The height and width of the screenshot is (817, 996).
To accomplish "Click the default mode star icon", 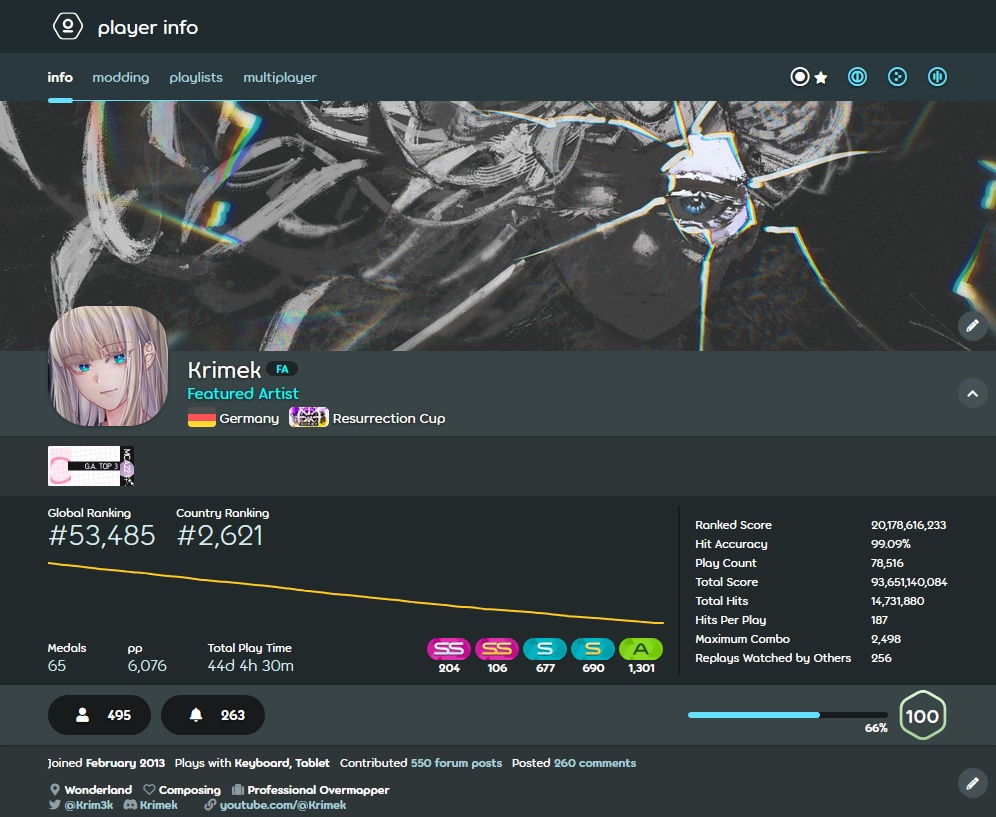I will [x=821, y=78].
